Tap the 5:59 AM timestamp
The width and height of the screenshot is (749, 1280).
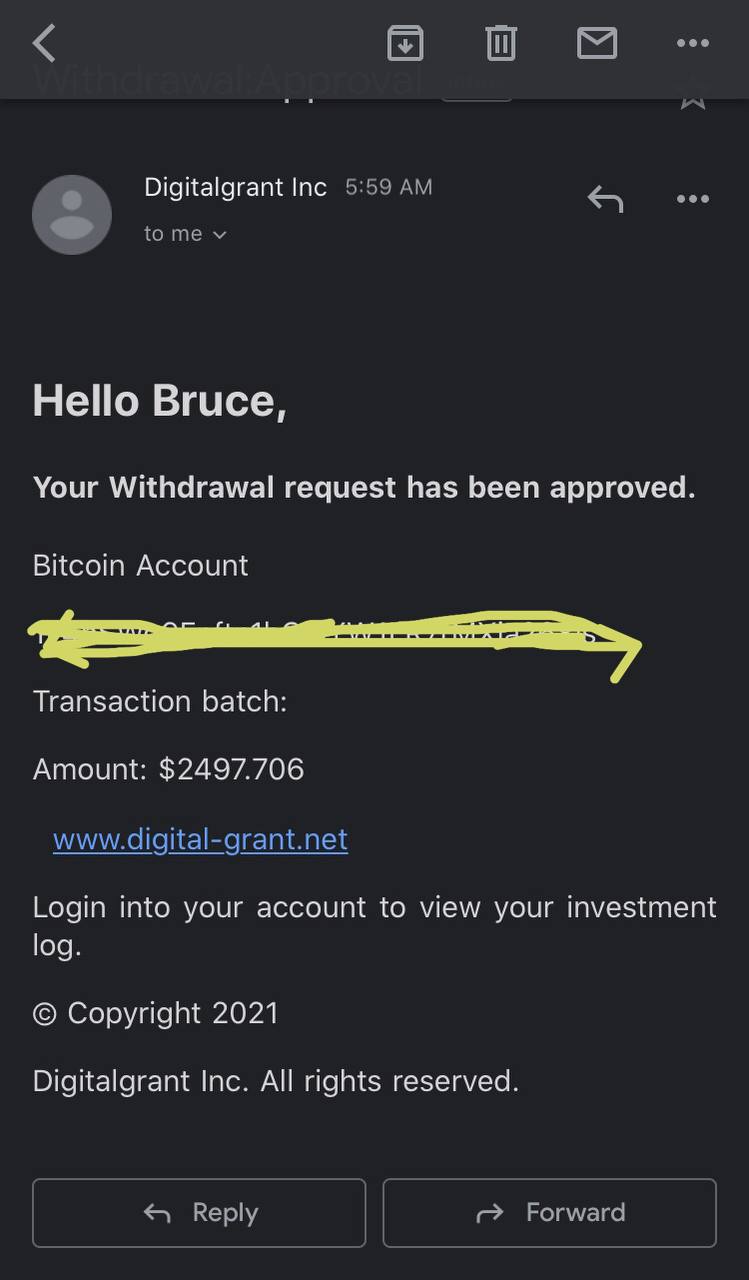pos(388,187)
